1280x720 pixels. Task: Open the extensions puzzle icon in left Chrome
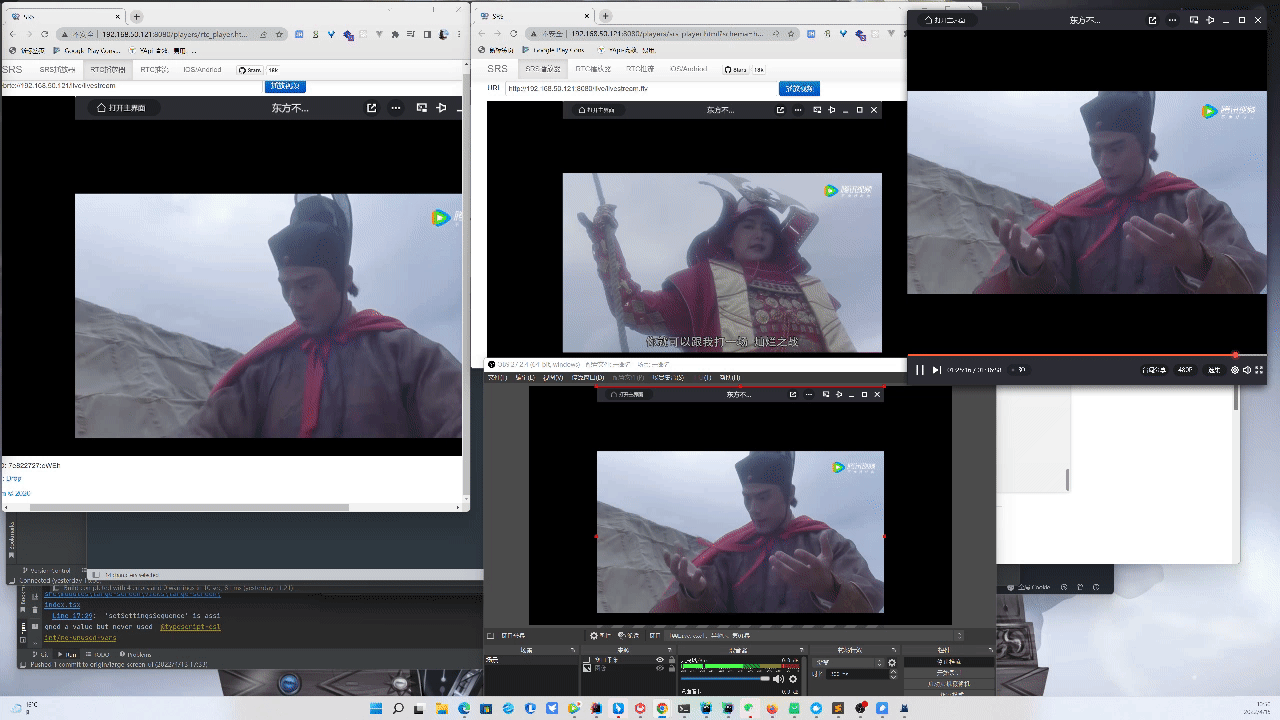[x=394, y=34]
